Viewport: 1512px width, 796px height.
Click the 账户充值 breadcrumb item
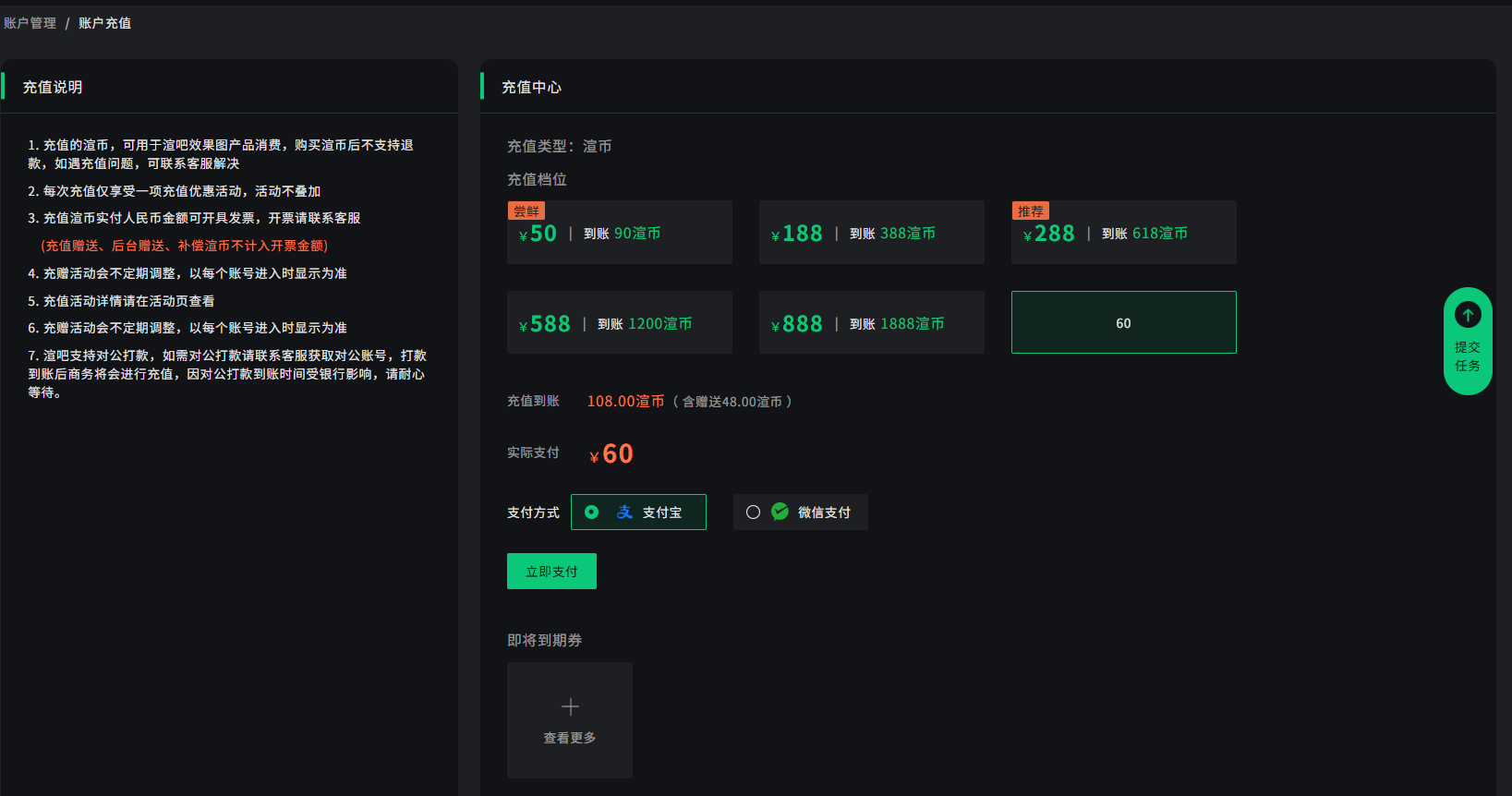(x=104, y=23)
